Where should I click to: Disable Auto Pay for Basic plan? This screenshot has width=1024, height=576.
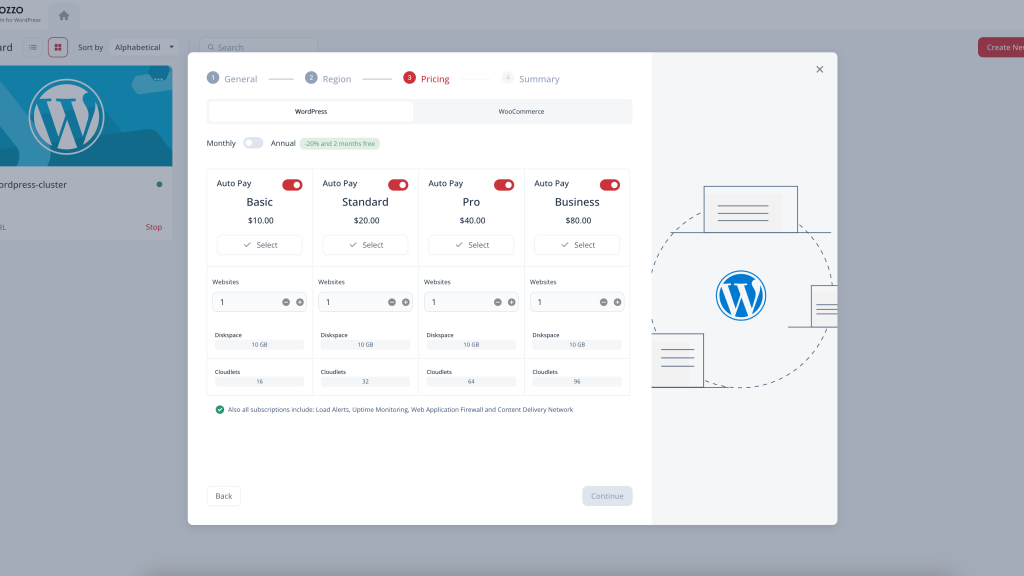point(292,185)
